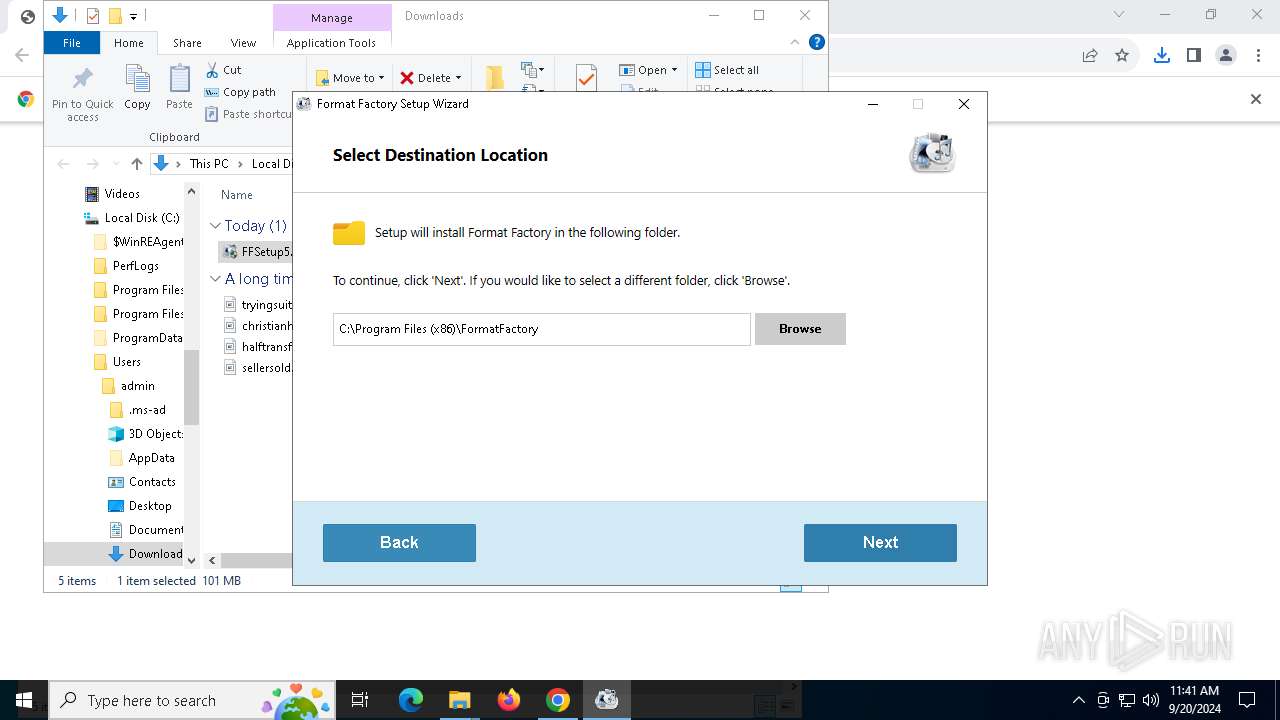The width and height of the screenshot is (1280, 720).
Task: Click the Next button in Setup Wizard
Action: 880,542
